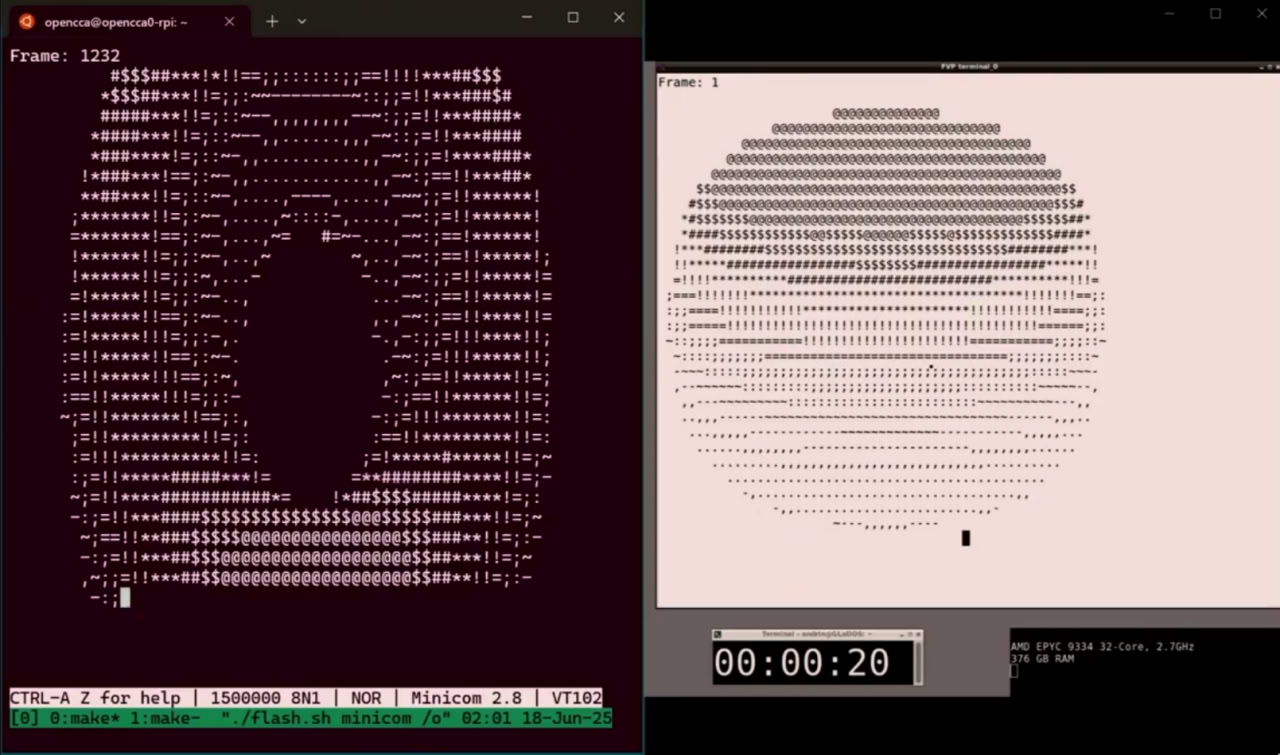Click the Frame: 1232 counter text

[x=66, y=55]
